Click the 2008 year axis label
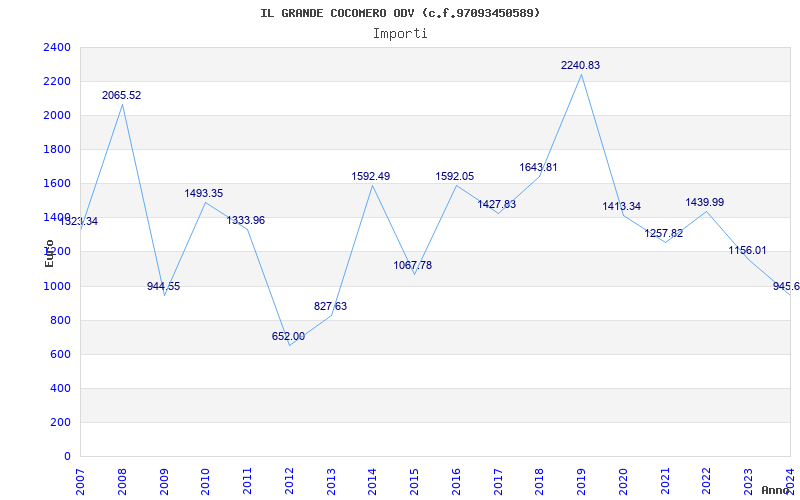Viewport: 800px width, 500px height. point(122,482)
